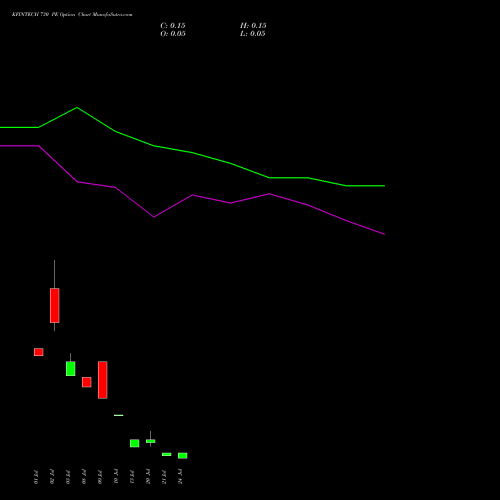Select the green candle for 03 Jul

click(x=71, y=368)
